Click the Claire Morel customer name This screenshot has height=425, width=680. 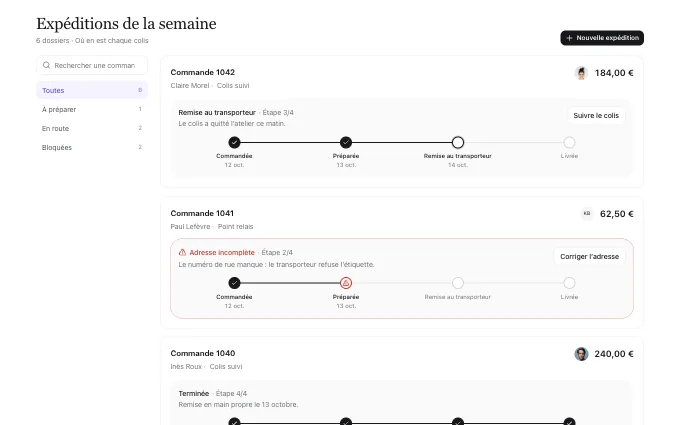(190, 85)
